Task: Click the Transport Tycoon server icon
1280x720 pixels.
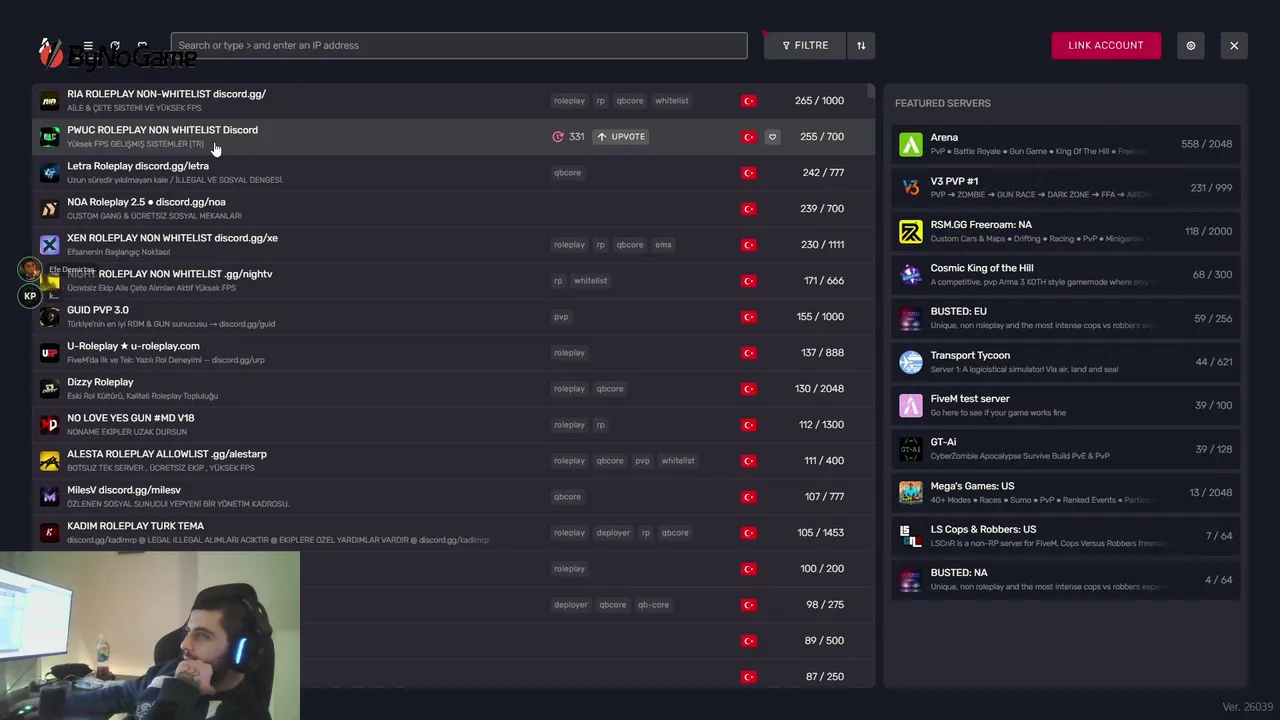Action: point(911,362)
